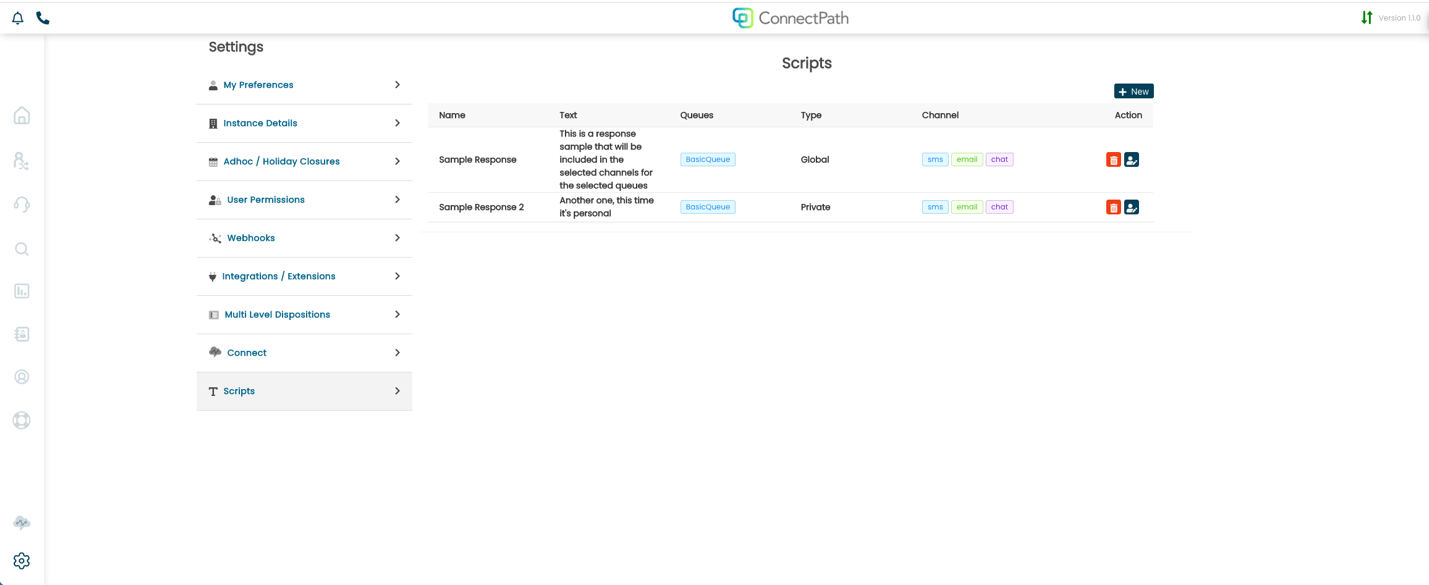
Task: Toggle the email channel badge on Sample Response
Action: (x=966, y=158)
